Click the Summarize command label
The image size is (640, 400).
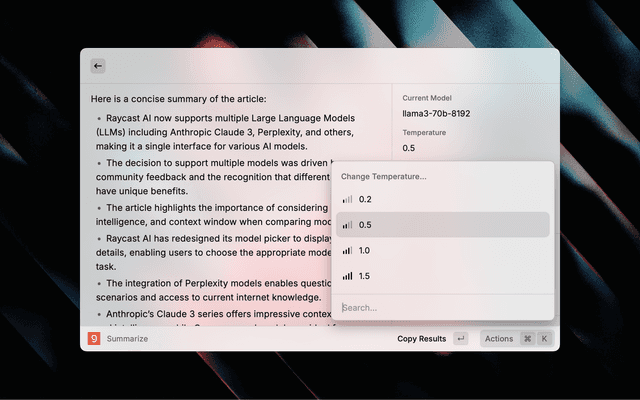[x=127, y=339]
